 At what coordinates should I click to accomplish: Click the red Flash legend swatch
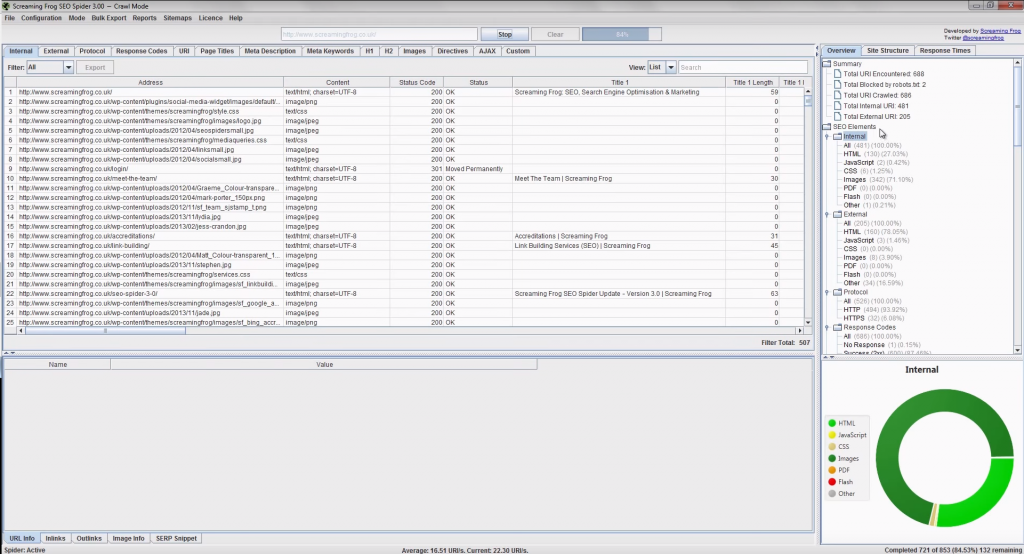click(832, 482)
